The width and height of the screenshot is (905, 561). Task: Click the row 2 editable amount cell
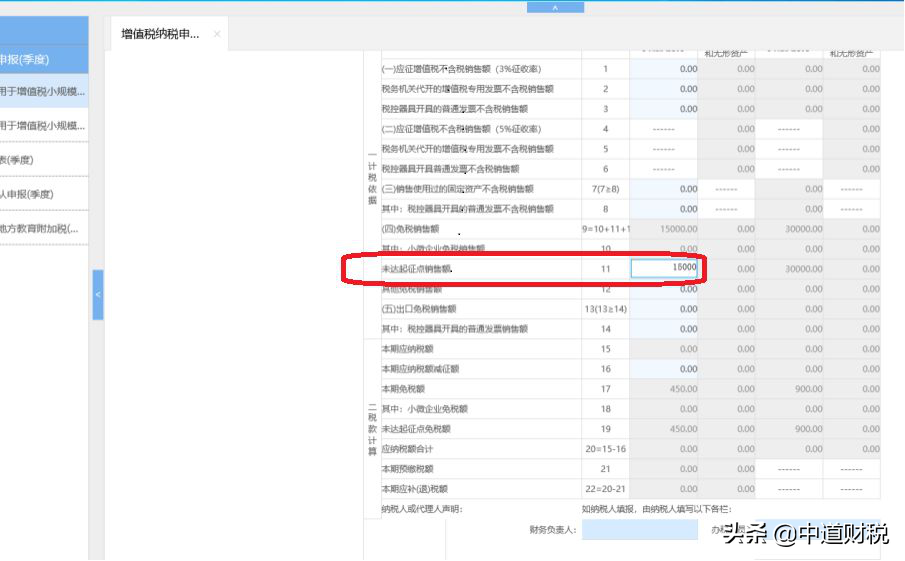point(664,89)
